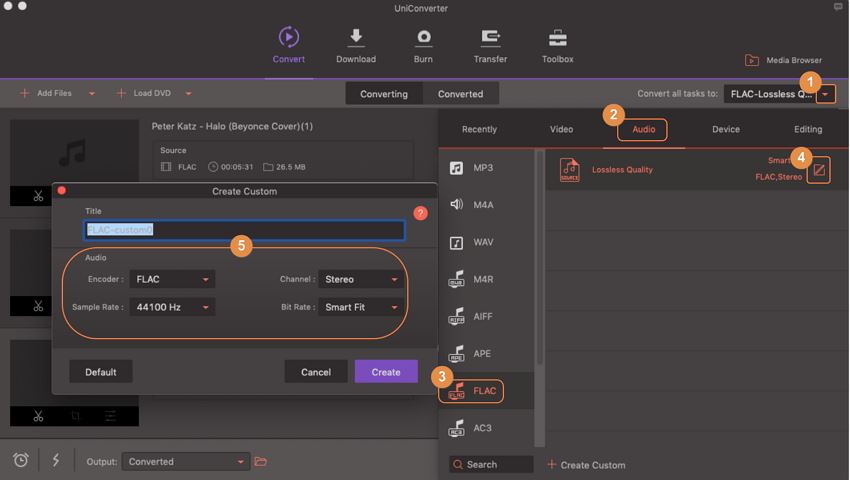Viewport: 850px width, 480px height.
Task: Open the Bit Rate Smart Fit dropdown
Action: point(361,307)
